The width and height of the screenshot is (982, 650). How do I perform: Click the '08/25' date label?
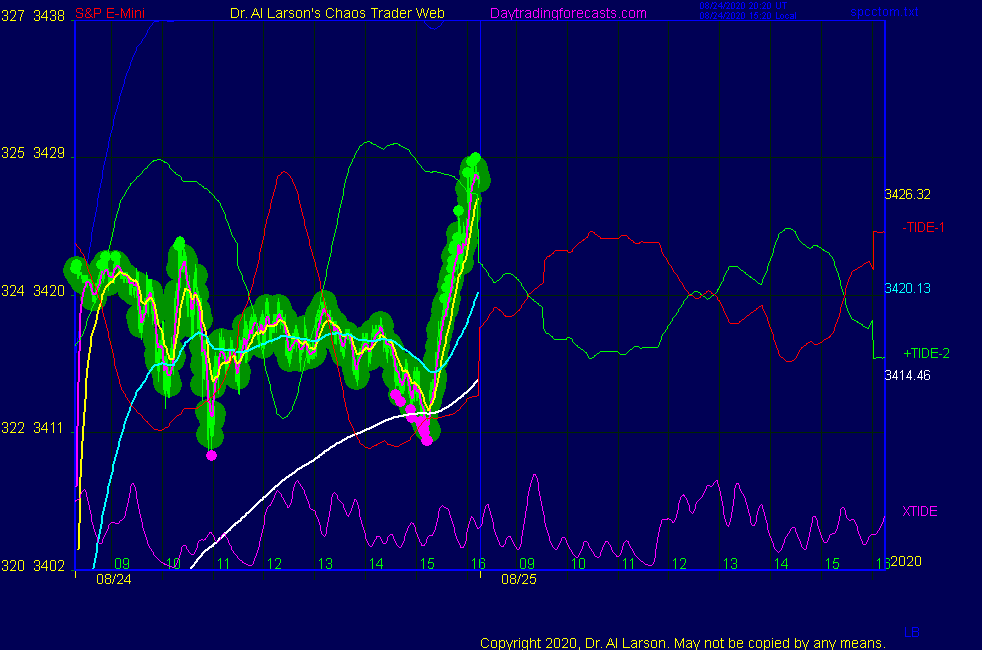coord(519,579)
